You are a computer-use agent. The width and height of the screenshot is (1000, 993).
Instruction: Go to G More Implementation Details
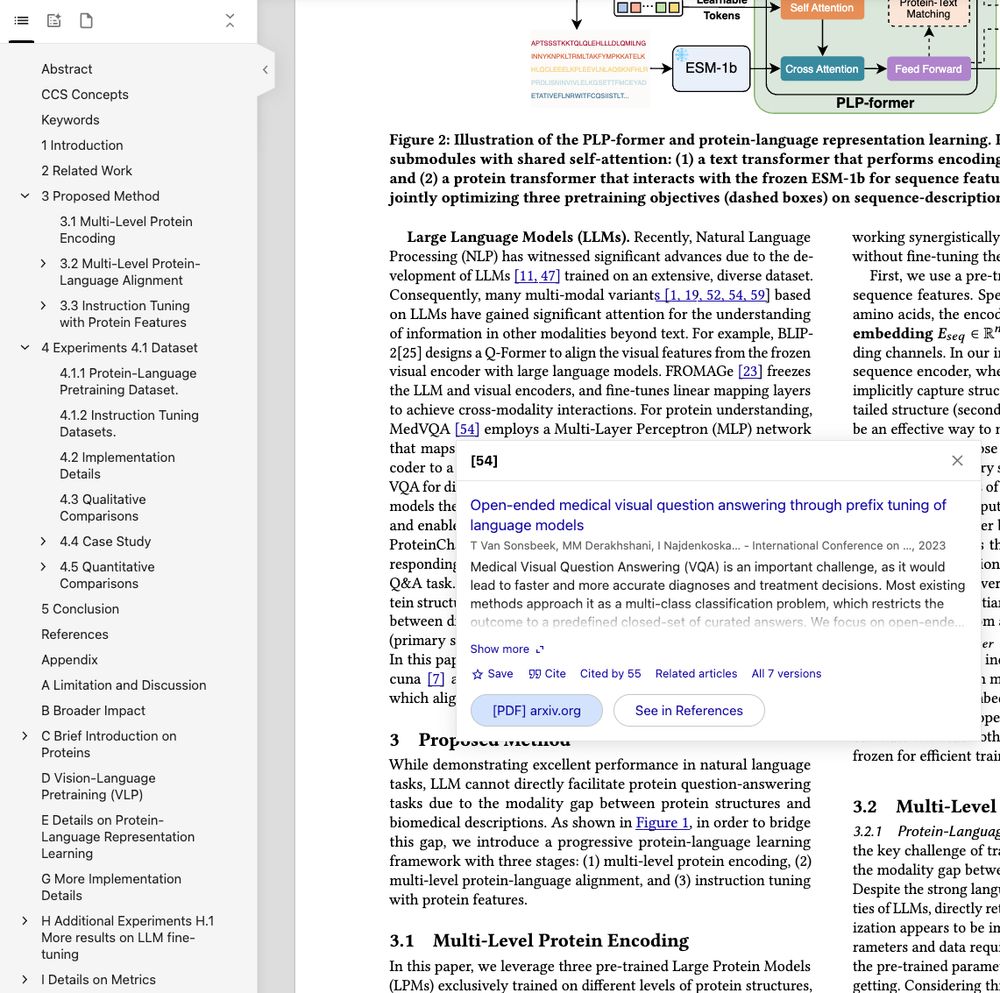[x=111, y=887]
